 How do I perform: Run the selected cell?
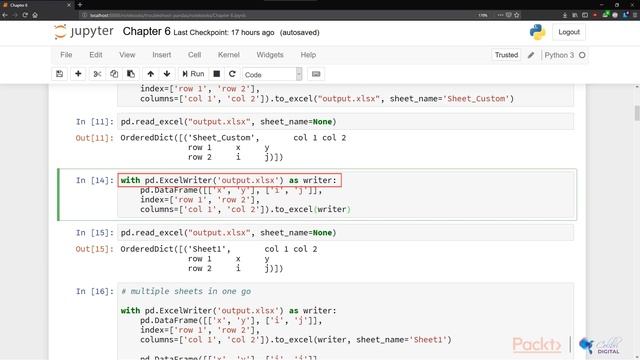[x=193, y=74]
